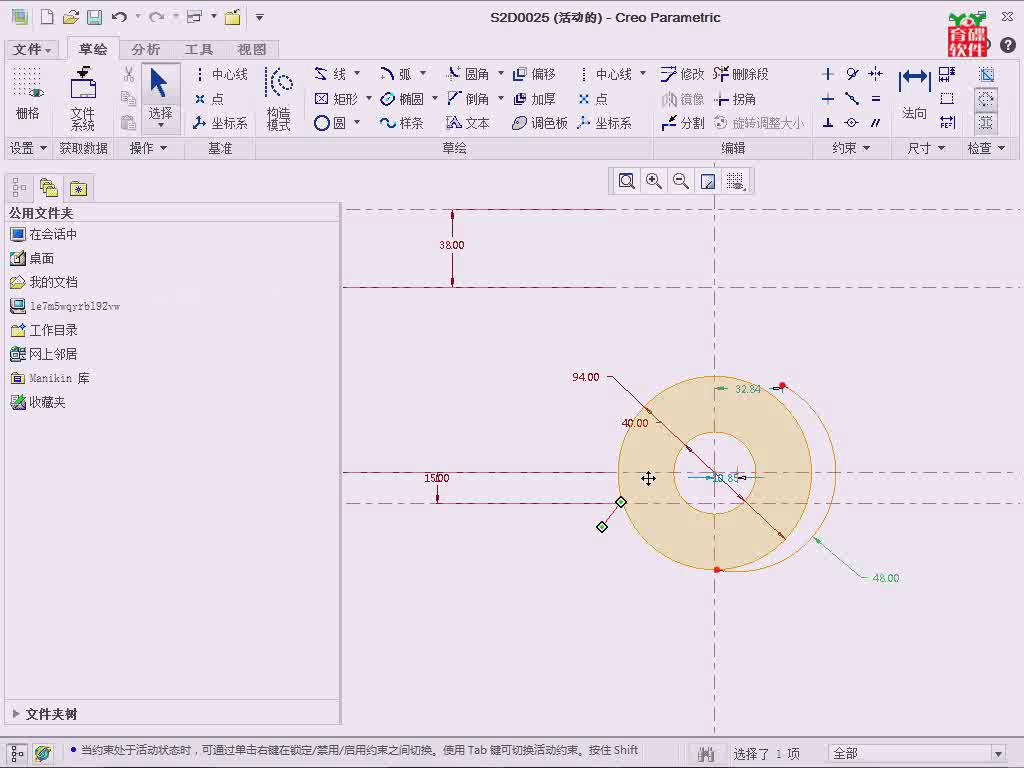
Task: Open the folder browser navigator tab
Action: pos(49,188)
